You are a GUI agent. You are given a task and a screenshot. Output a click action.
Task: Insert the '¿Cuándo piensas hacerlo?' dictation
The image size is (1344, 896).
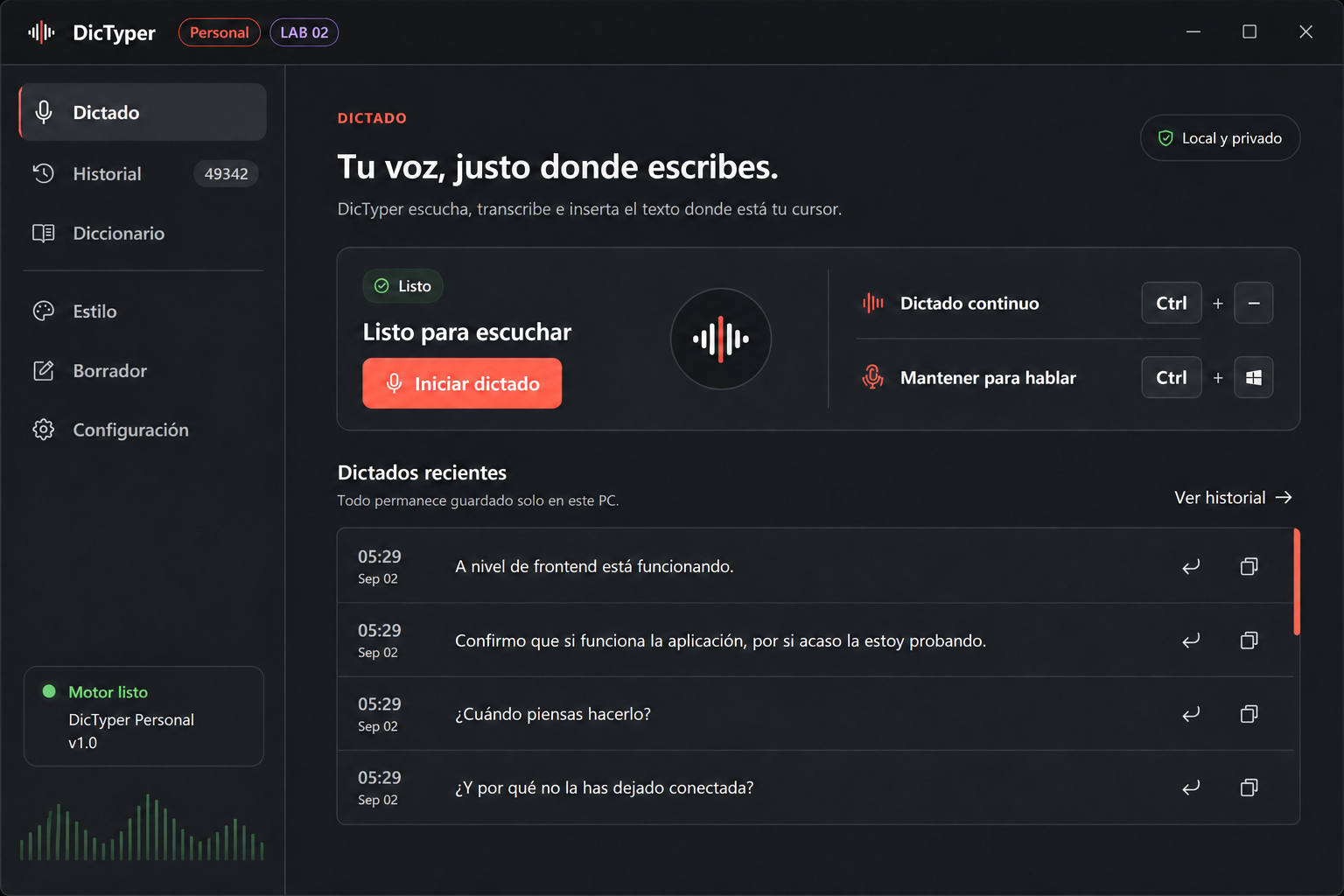[x=1191, y=714]
